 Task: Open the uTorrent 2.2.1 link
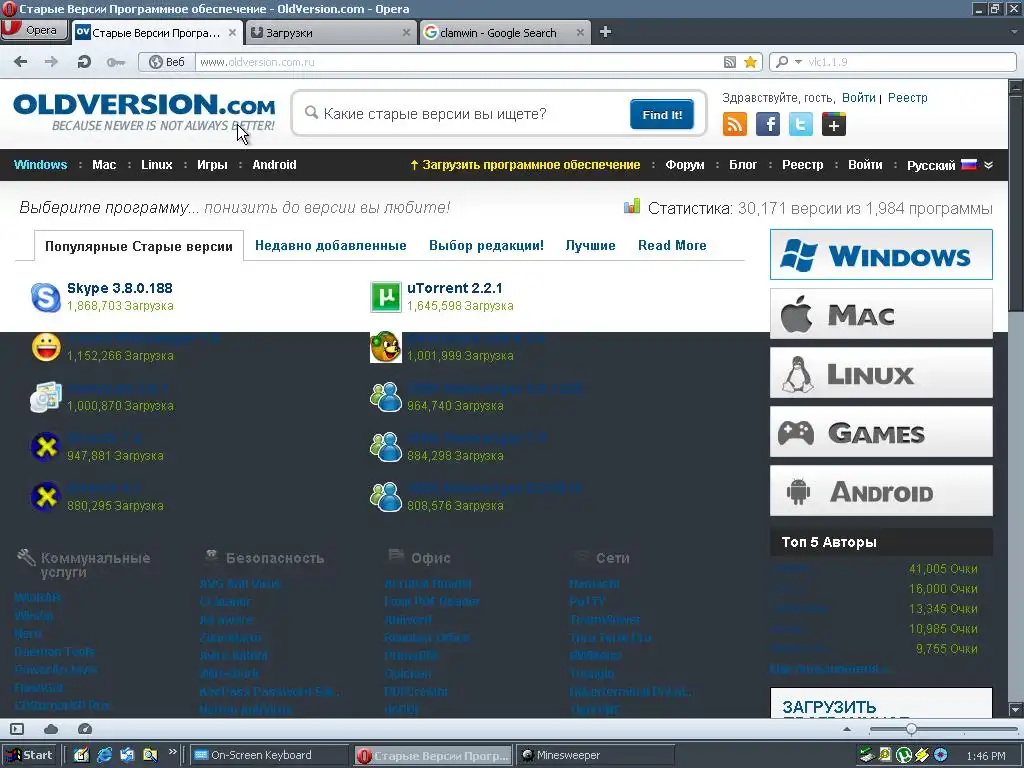click(455, 288)
